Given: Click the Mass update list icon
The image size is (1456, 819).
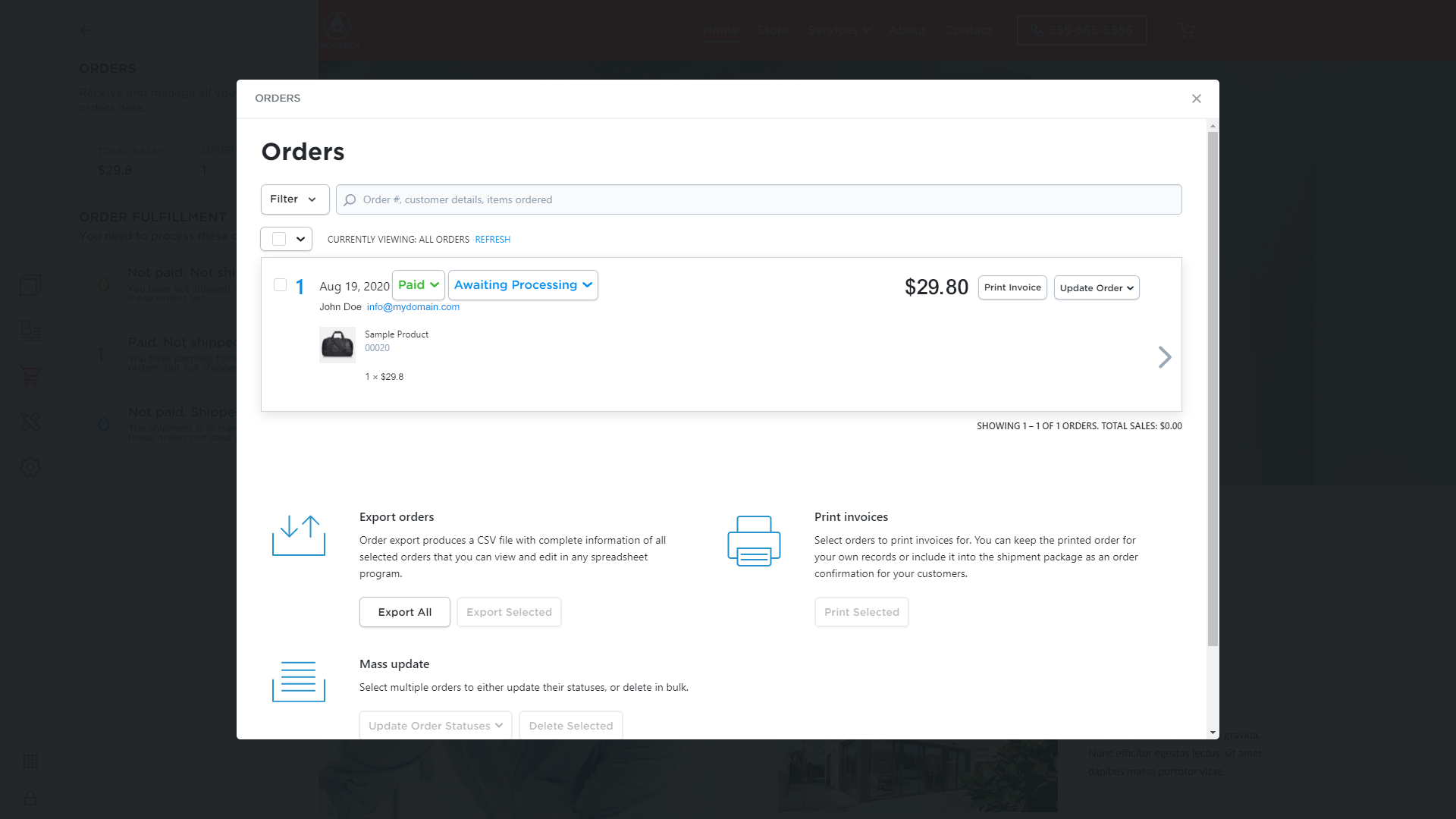Looking at the screenshot, I should pos(299,681).
